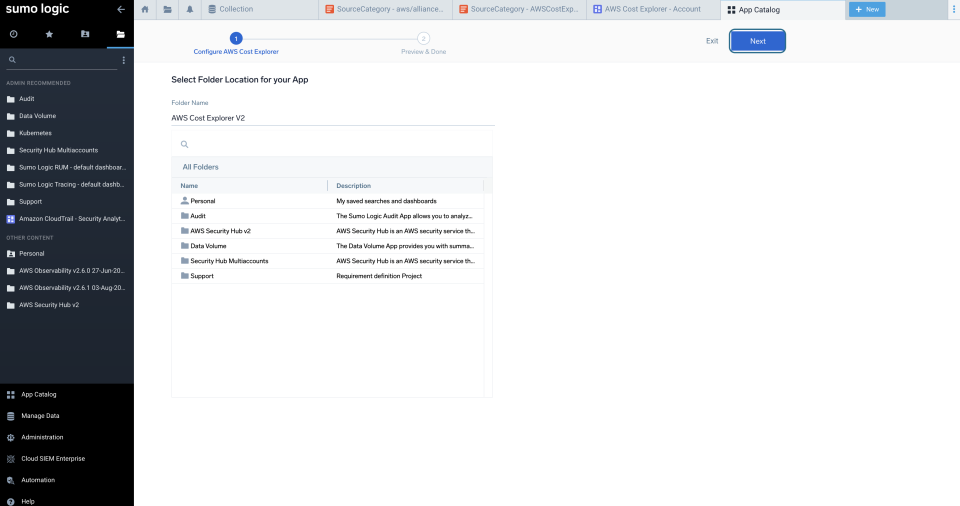Open the sidebar three-dot options menu
This screenshot has height=506, width=960.
(x=124, y=60)
